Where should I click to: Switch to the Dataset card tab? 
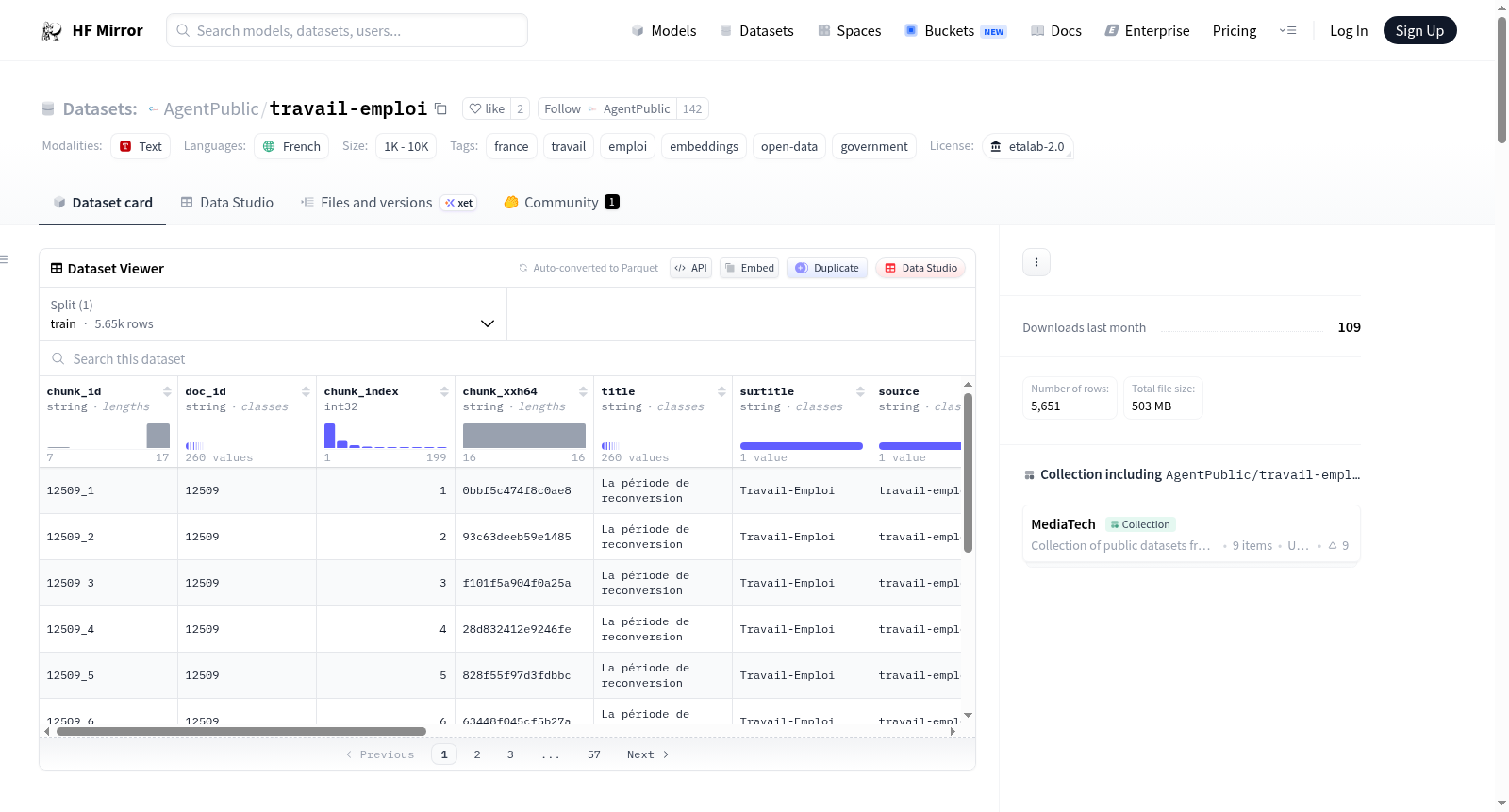(x=103, y=203)
